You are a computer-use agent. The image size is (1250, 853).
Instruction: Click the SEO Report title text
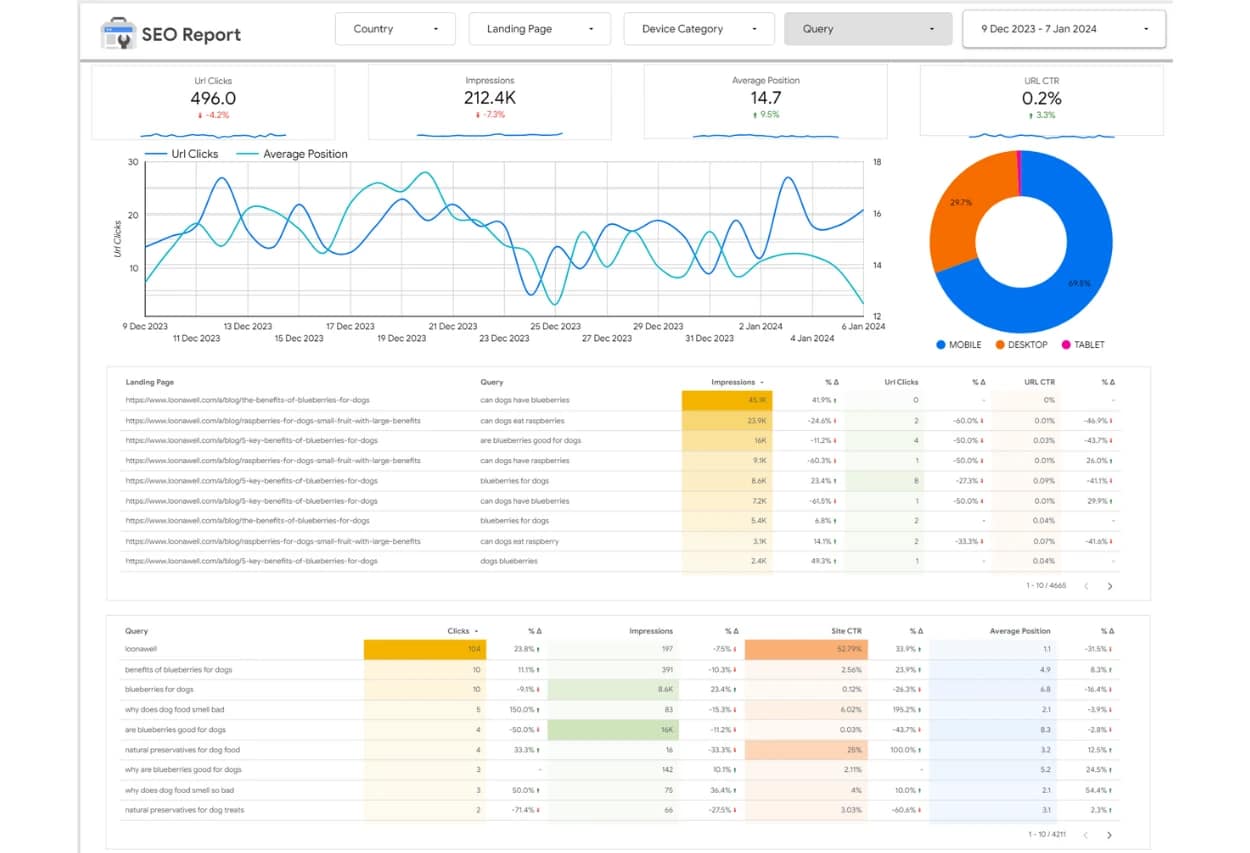191,35
